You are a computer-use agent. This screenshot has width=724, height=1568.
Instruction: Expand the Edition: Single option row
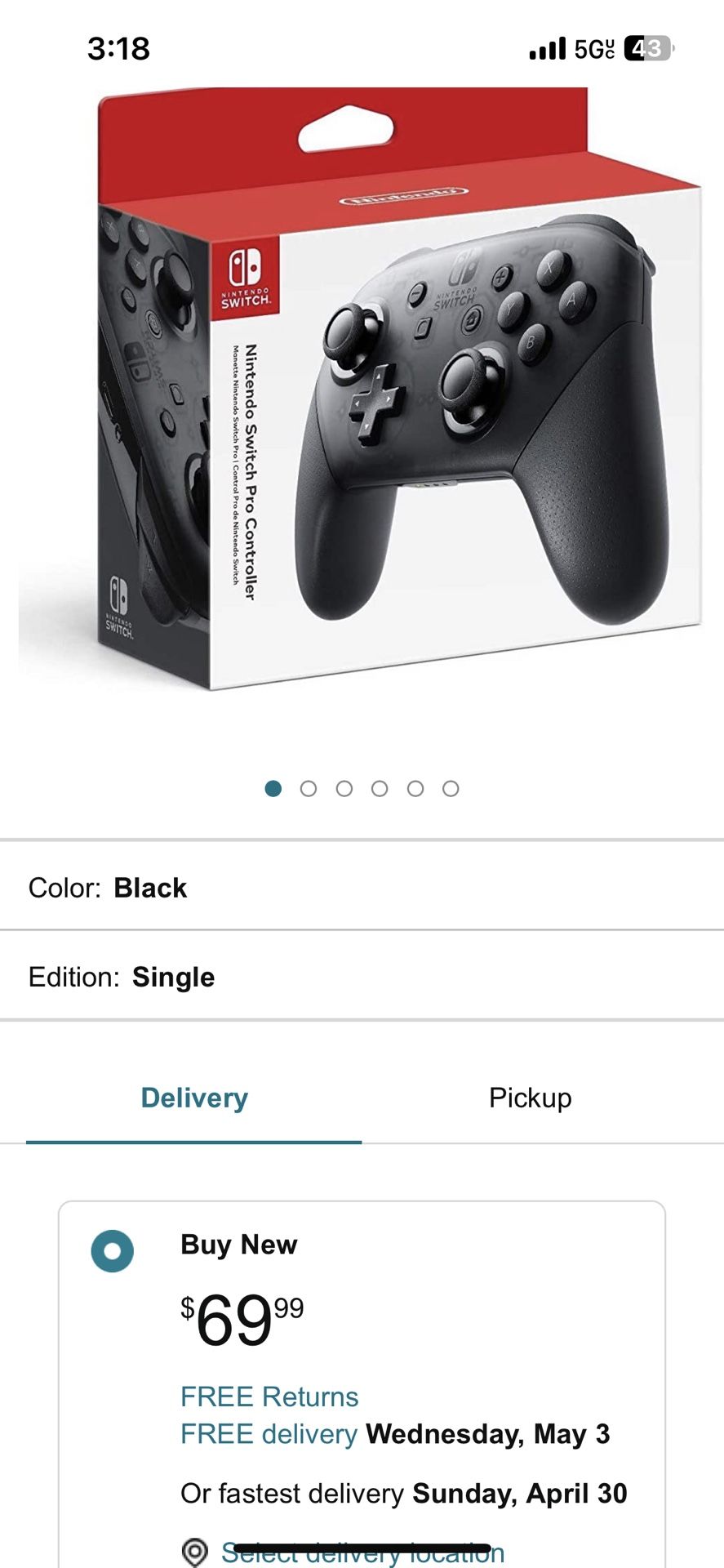click(362, 977)
